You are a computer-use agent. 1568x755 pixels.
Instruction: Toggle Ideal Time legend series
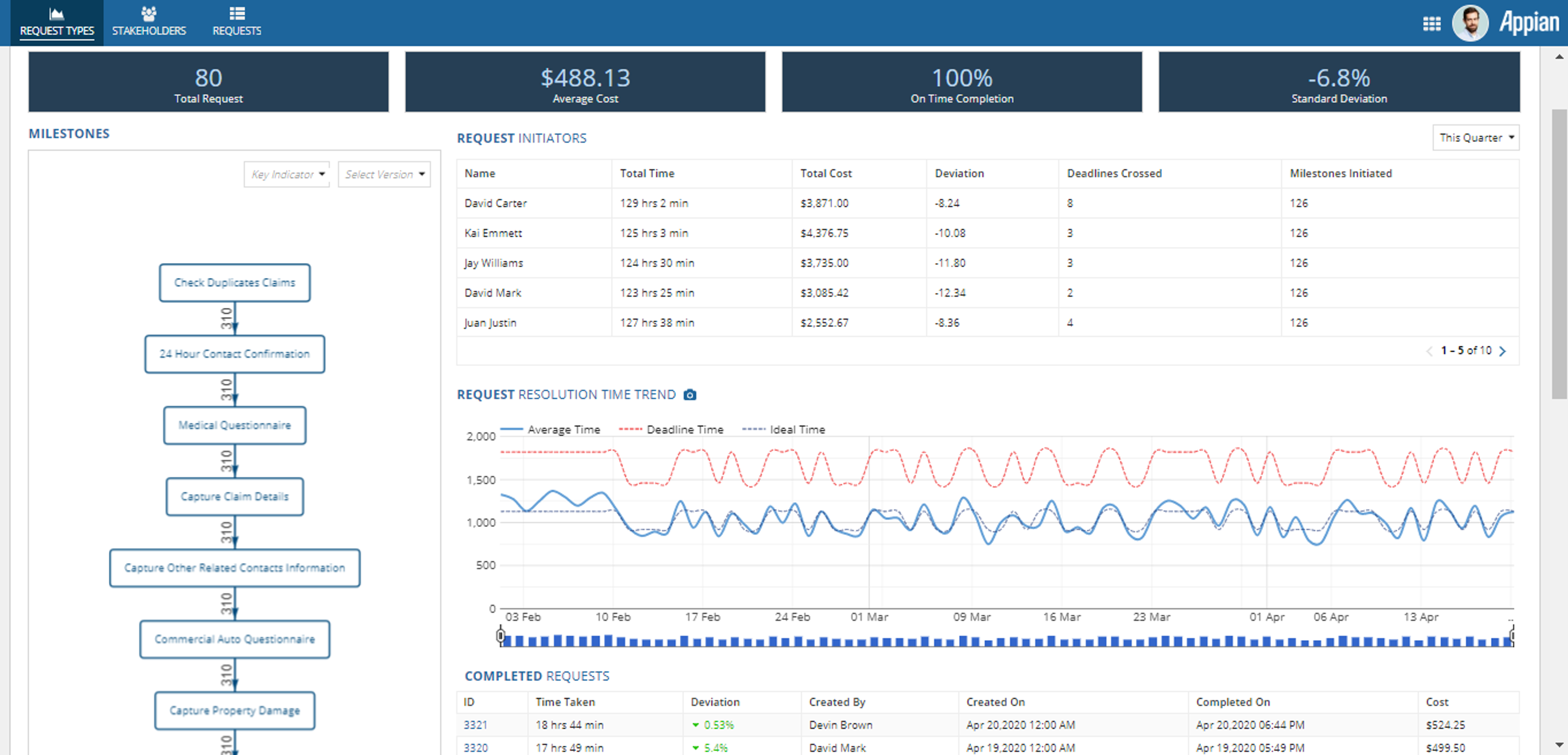(x=784, y=429)
